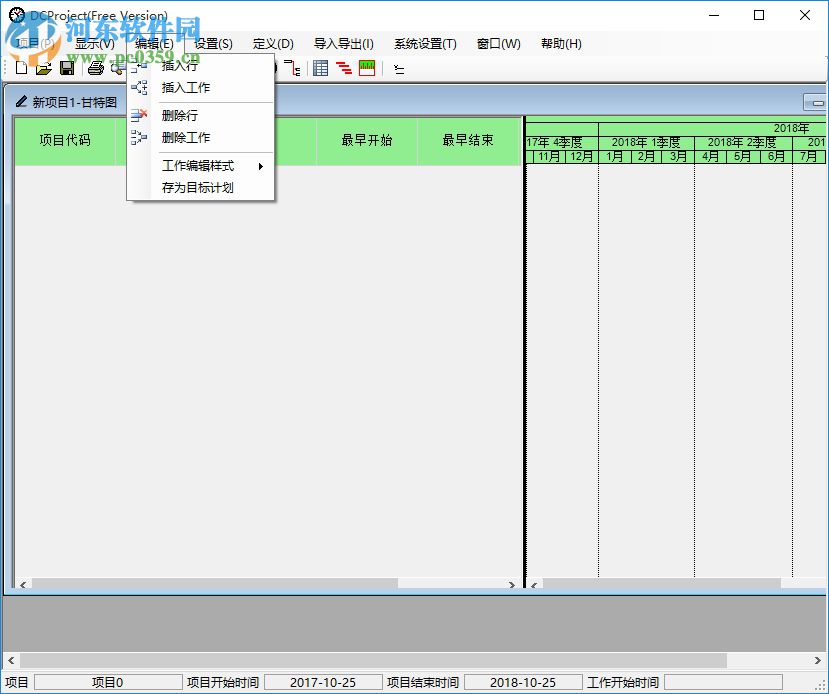Click the project start date 2017-10-25 field
This screenshot has width=829, height=694.
tap(322, 682)
